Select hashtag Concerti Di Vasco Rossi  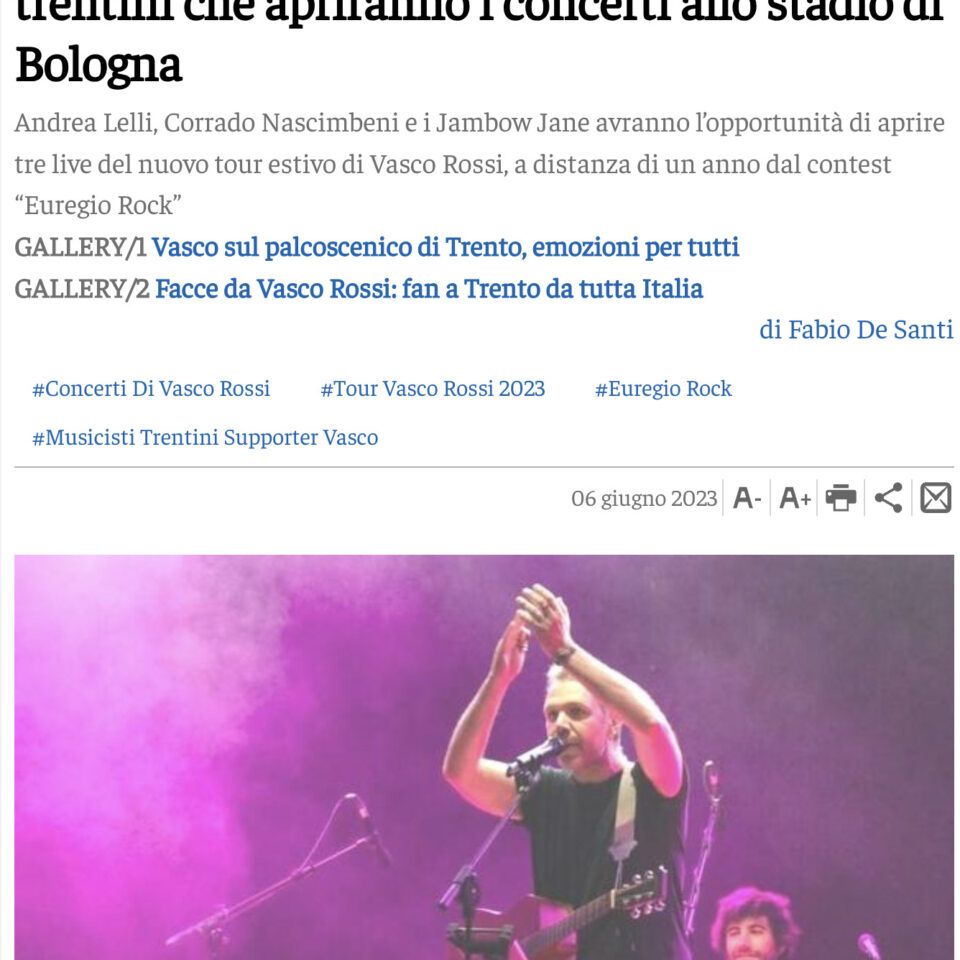[x=151, y=389]
